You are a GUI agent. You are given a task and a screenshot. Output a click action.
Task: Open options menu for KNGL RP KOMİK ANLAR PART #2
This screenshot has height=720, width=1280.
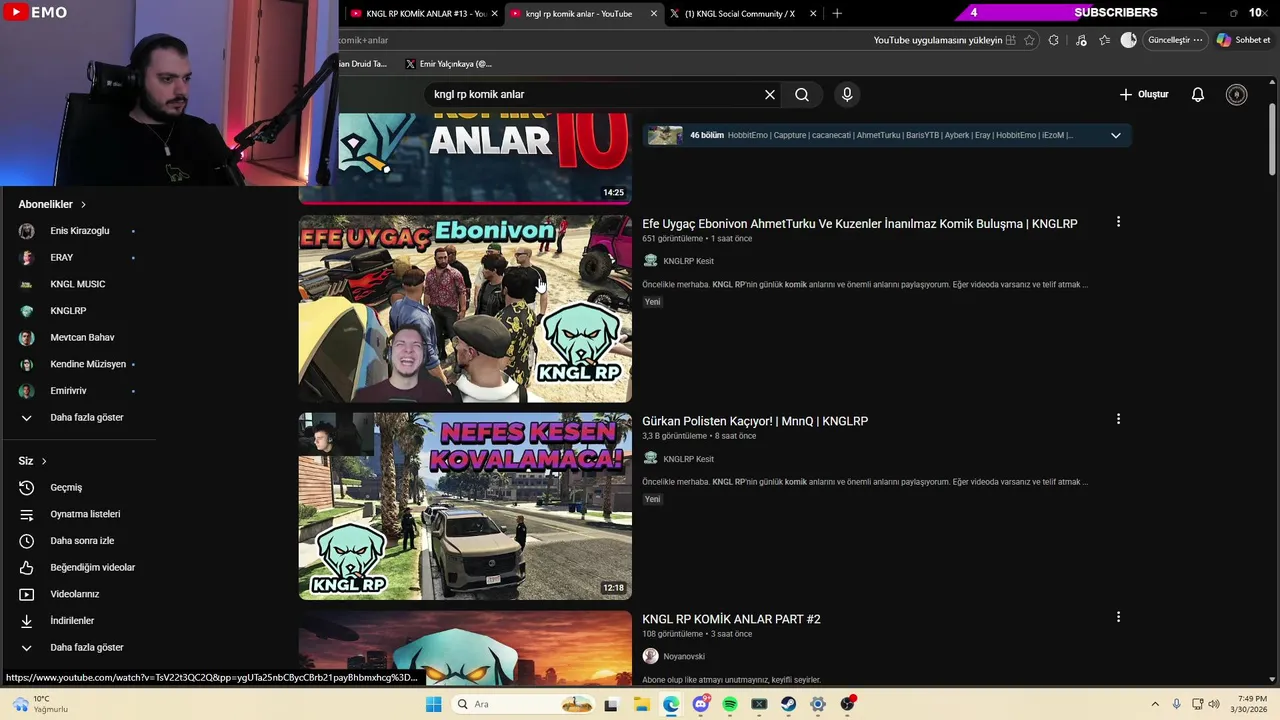click(1118, 617)
